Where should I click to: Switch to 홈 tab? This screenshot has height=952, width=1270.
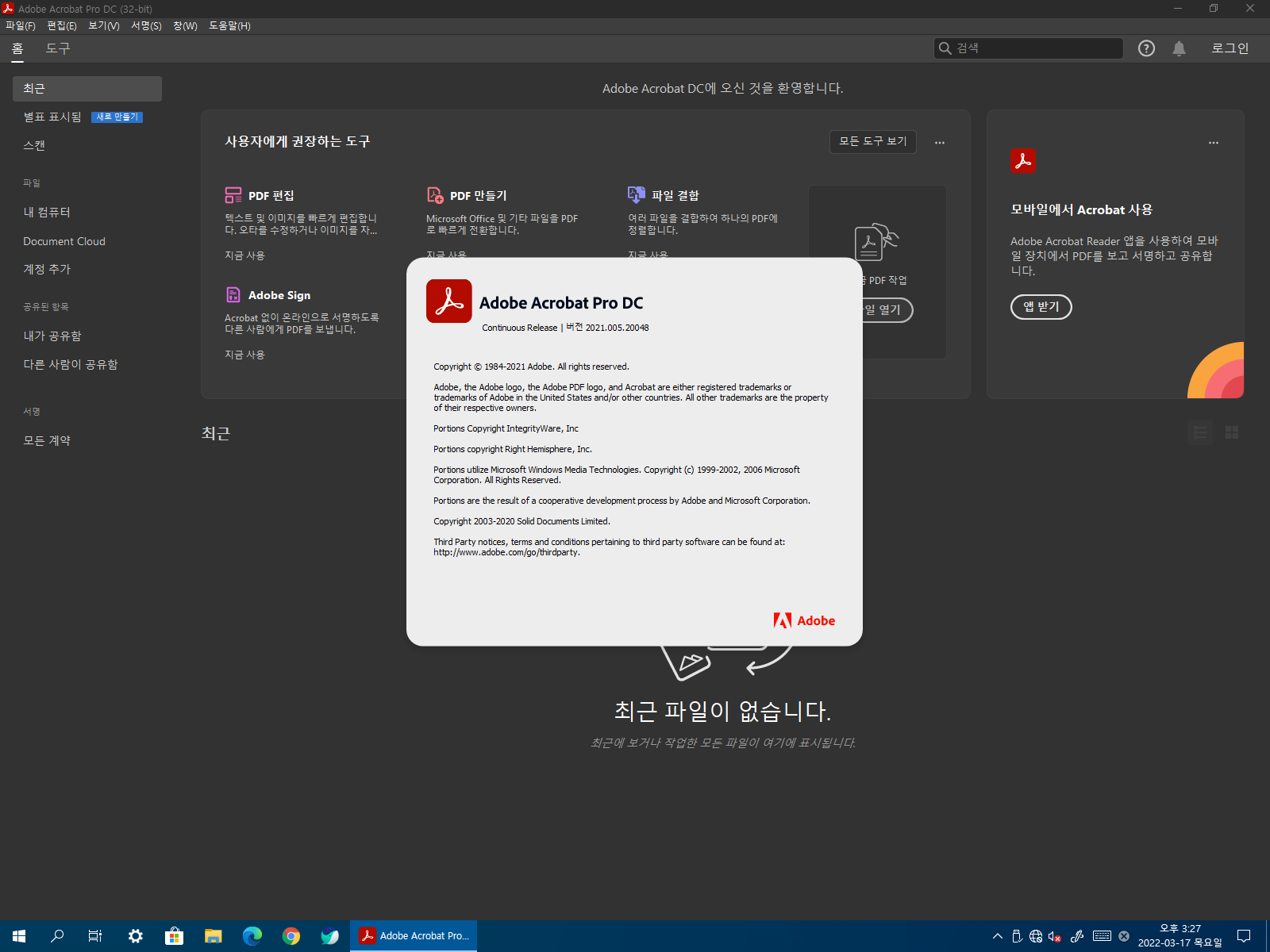(x=17, y=48)
